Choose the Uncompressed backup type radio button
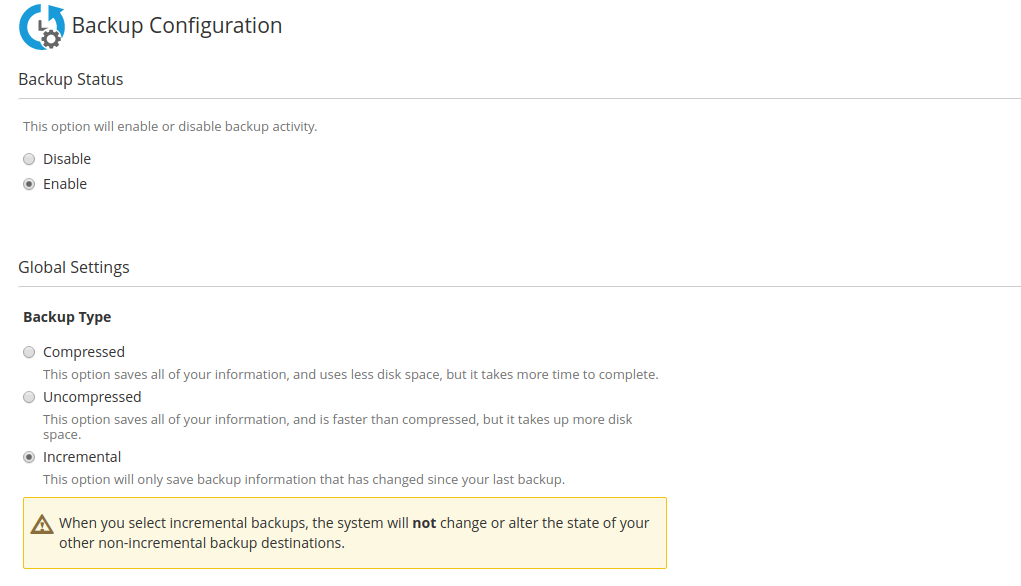 point(29,397)
